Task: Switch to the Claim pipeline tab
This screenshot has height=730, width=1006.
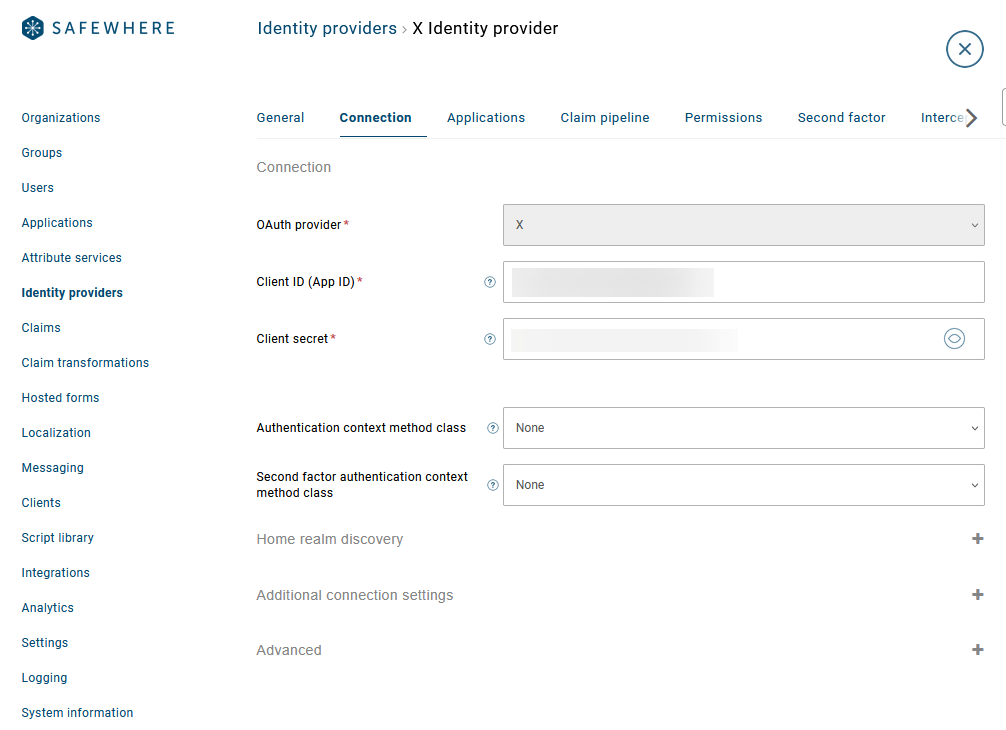Action: pos(604,118)
